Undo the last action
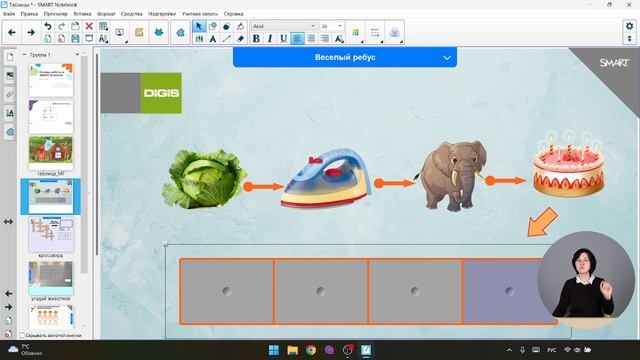This screenshot has height=360, width=640. point(48,26)
